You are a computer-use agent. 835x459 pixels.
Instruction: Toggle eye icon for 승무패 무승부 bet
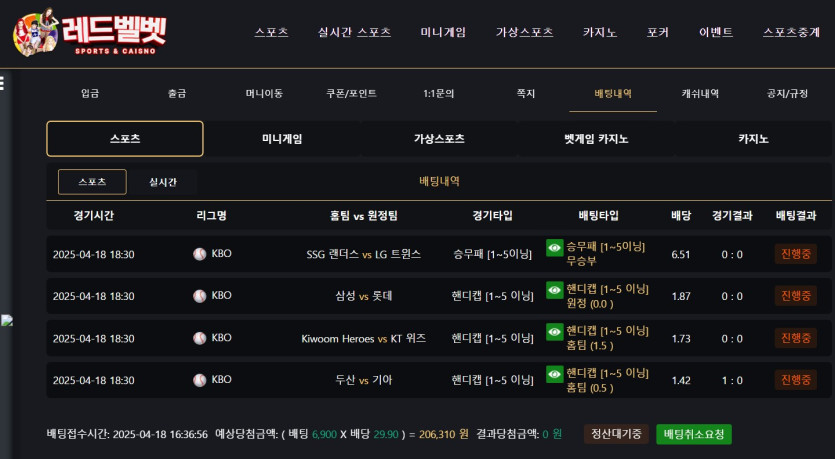click(x=554, y=246)
